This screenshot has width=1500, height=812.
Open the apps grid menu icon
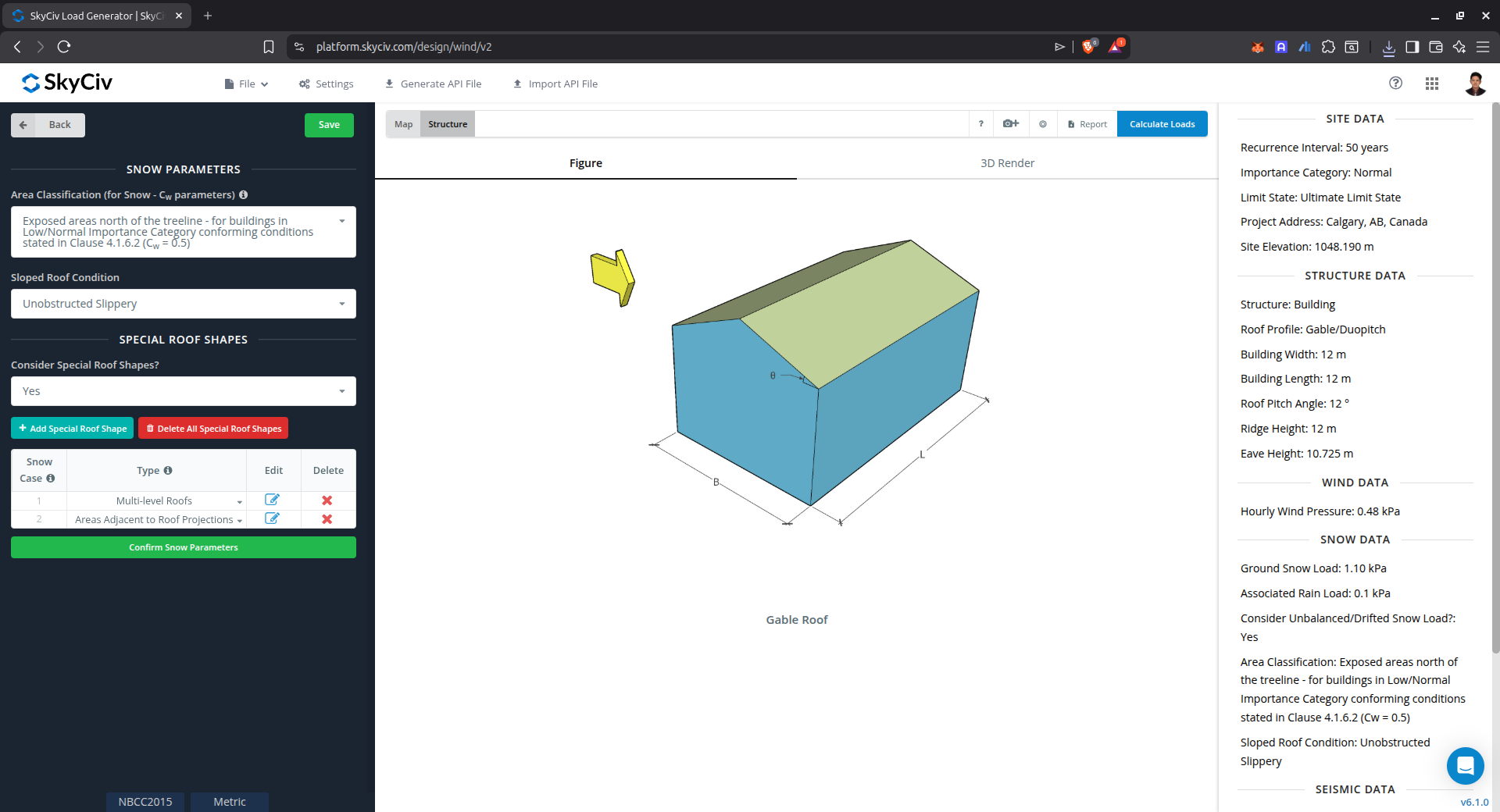click(1431, 84)
